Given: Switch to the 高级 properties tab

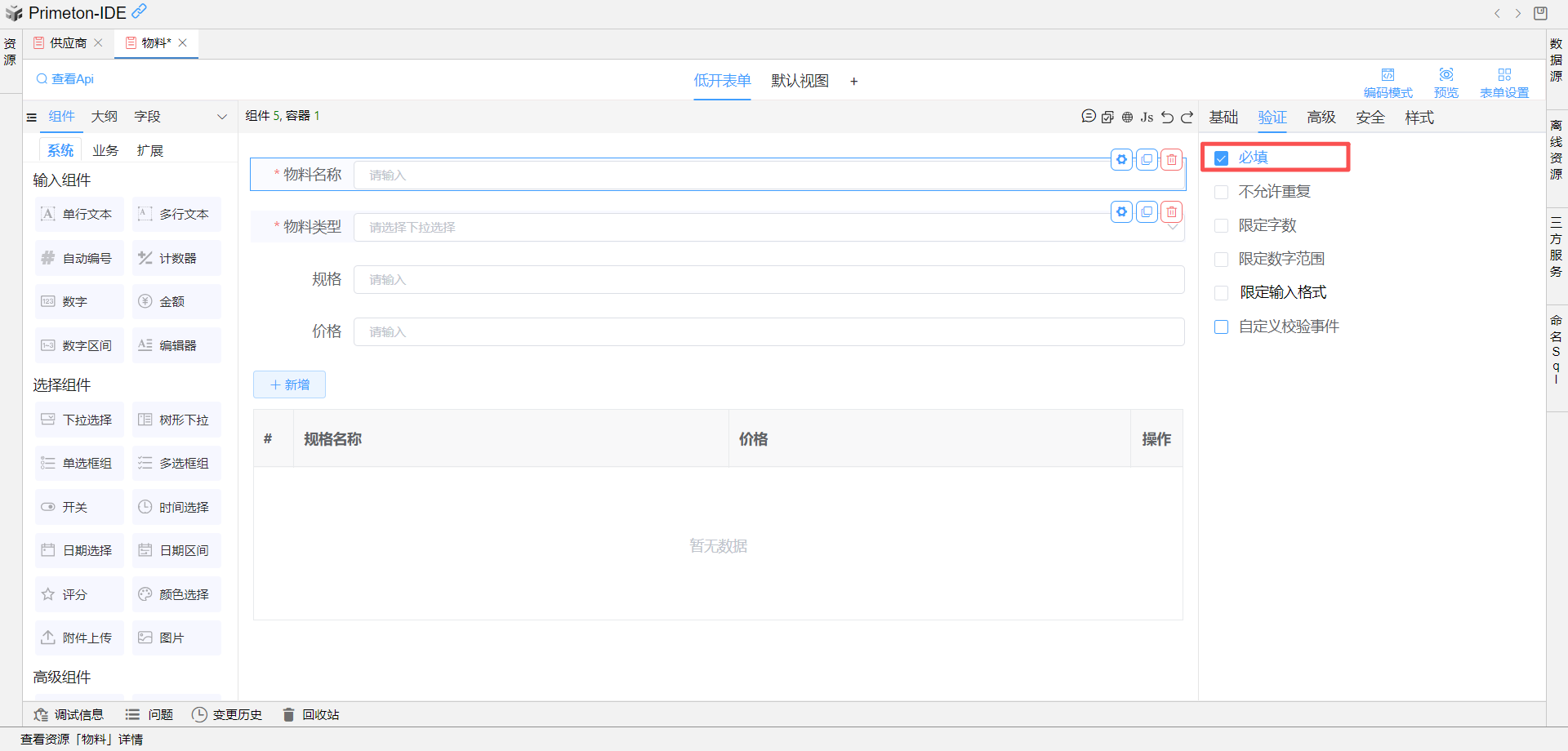Looking at the screenshot, I should [x=1321, y=118].
